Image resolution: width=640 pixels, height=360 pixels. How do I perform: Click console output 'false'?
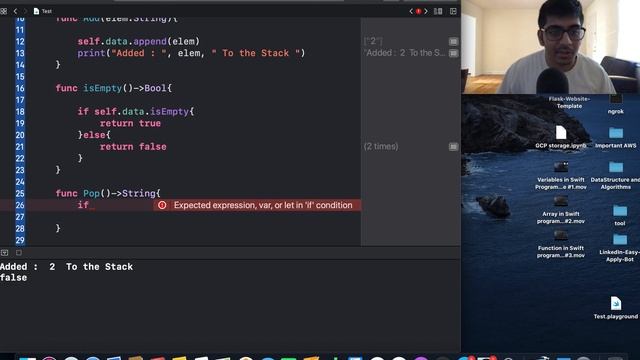pos(13,278)
